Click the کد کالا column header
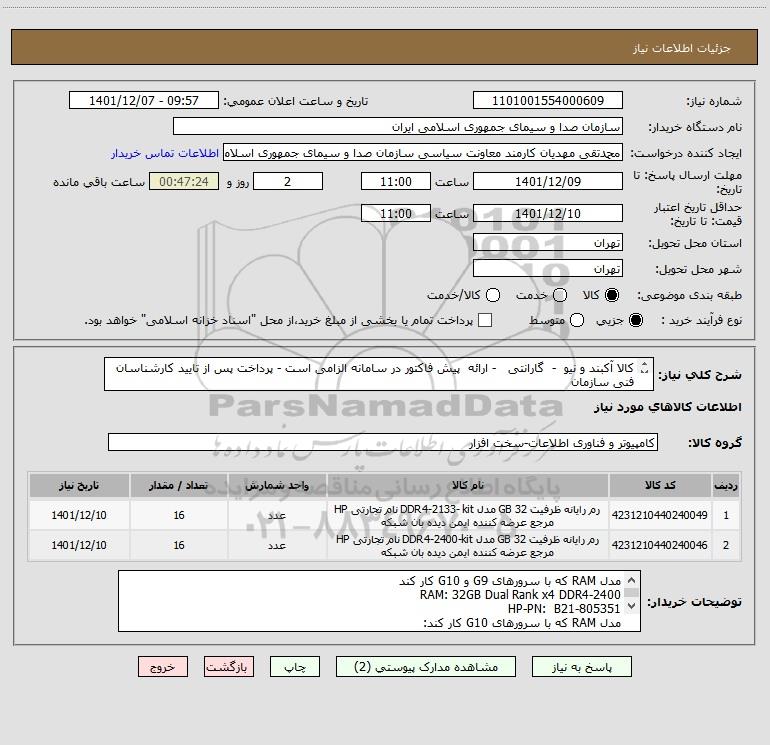 pyautogui.click(x=660, y=485)
